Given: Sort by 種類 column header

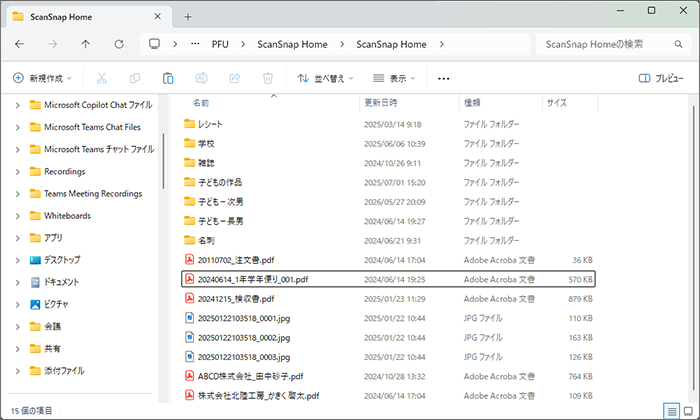Looking at the screenshot, I should pyautogui.click(x=472, y=103).
